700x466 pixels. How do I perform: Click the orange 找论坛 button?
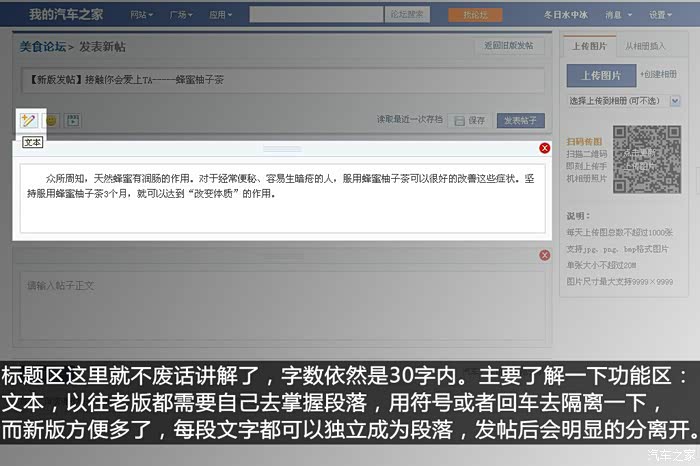pyautogui.click(x=475, y=15)
